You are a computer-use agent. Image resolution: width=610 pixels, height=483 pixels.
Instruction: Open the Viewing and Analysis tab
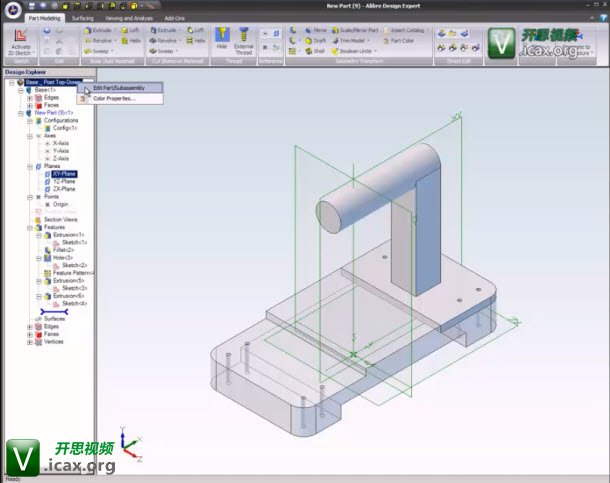128,17
